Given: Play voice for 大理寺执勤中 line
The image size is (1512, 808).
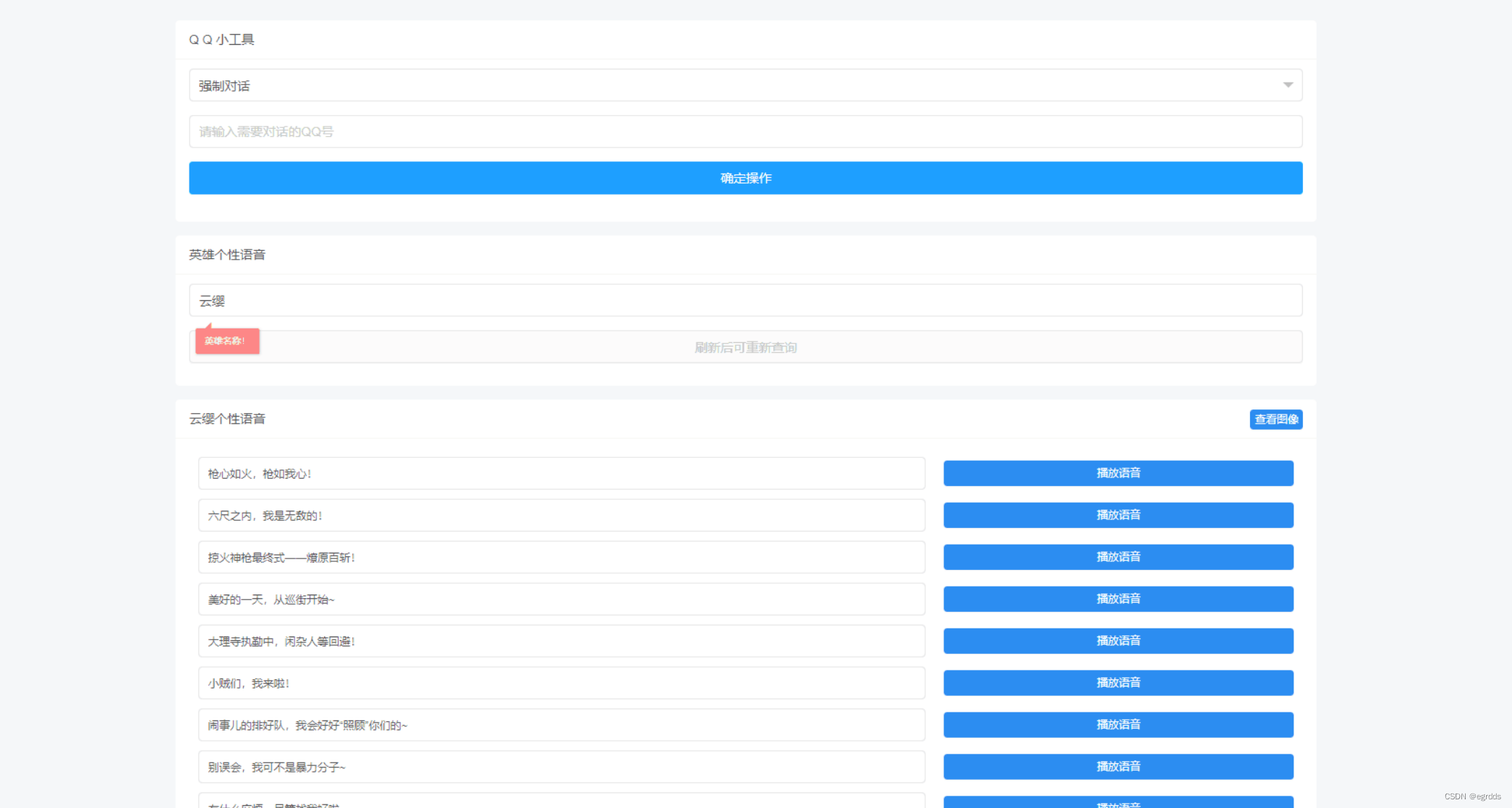Looking at the screenshot, I should pyautogui.click(x=1118, y=641).
